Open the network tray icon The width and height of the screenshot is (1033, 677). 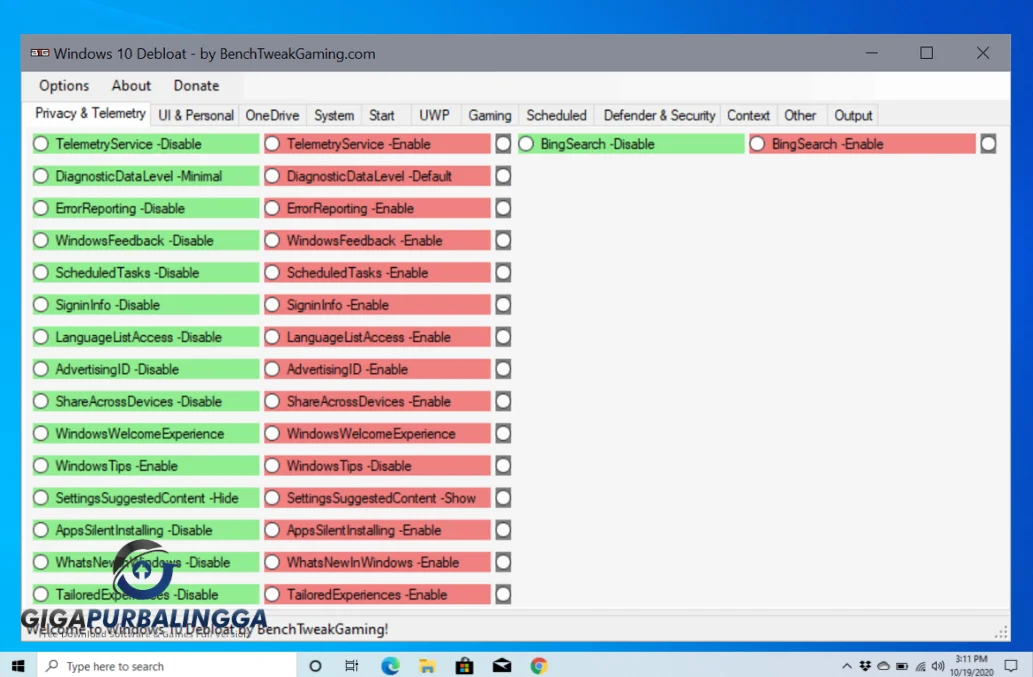(x=920, y=666)
